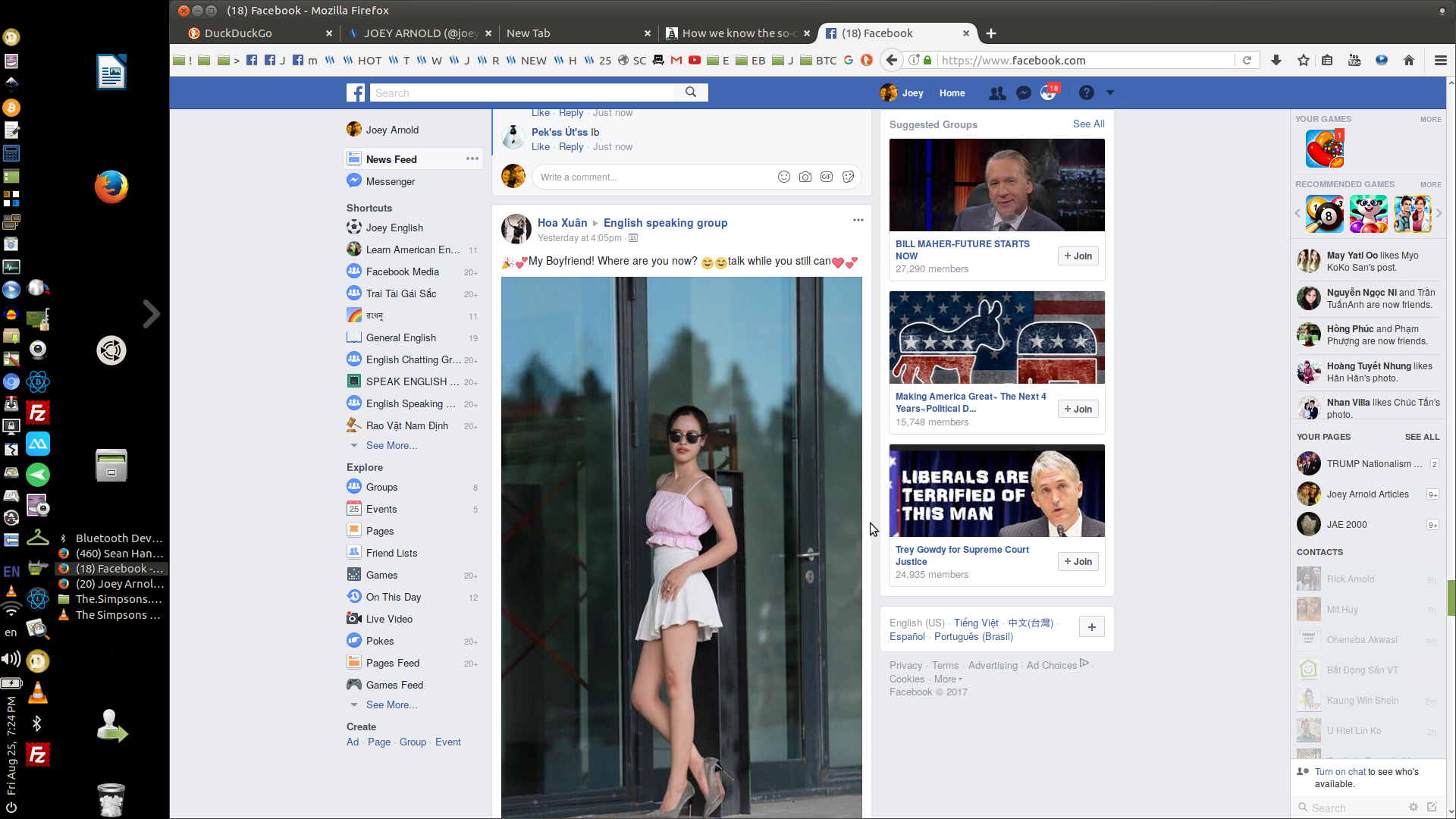This screenshot has width=1456, height=819.
Task: Join Making America Great group
Action: point(1078,409)
